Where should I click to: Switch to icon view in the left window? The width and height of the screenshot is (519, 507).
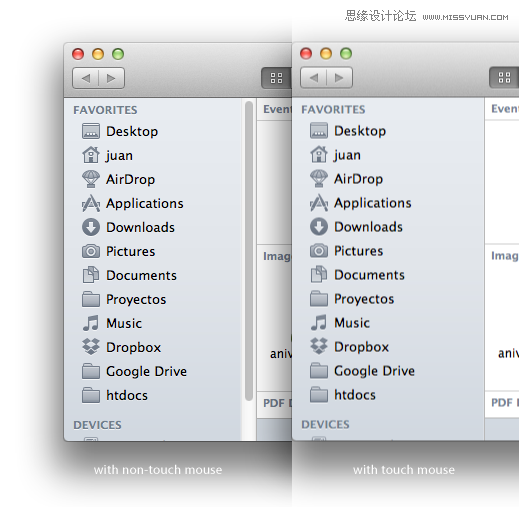tap(276, 78)
